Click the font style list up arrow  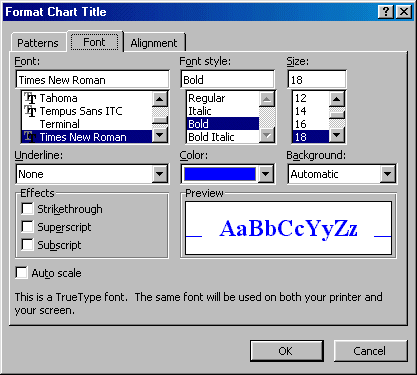click(x=267, y=99)
